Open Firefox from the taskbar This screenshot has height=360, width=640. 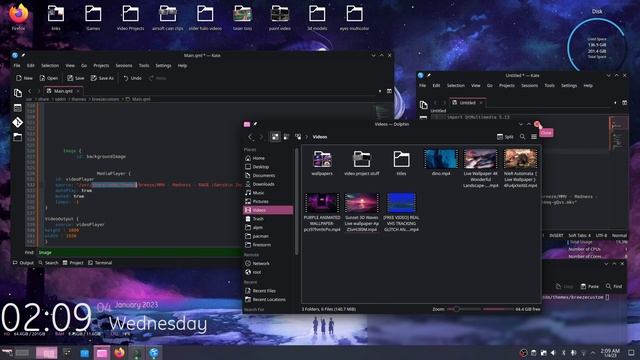(x=119, y=353)
